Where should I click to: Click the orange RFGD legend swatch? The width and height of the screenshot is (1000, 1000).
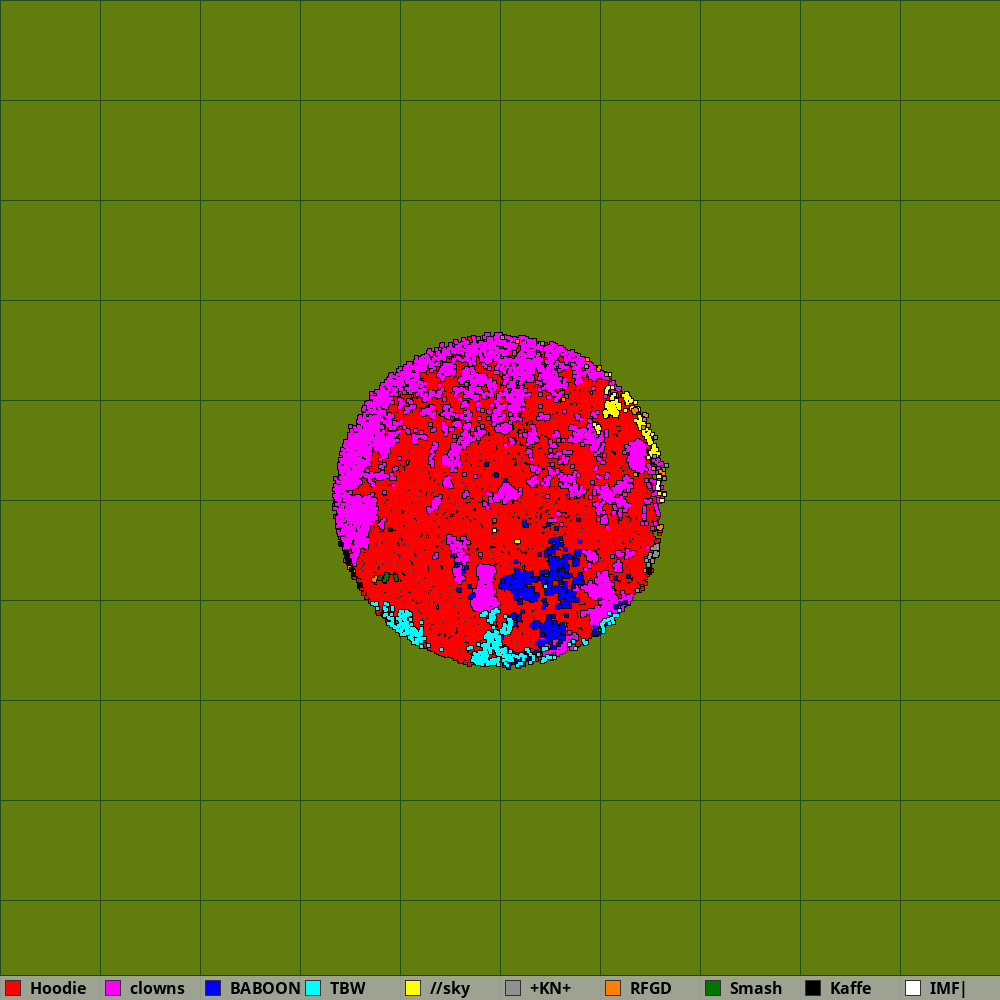click(x=613, y=988)
